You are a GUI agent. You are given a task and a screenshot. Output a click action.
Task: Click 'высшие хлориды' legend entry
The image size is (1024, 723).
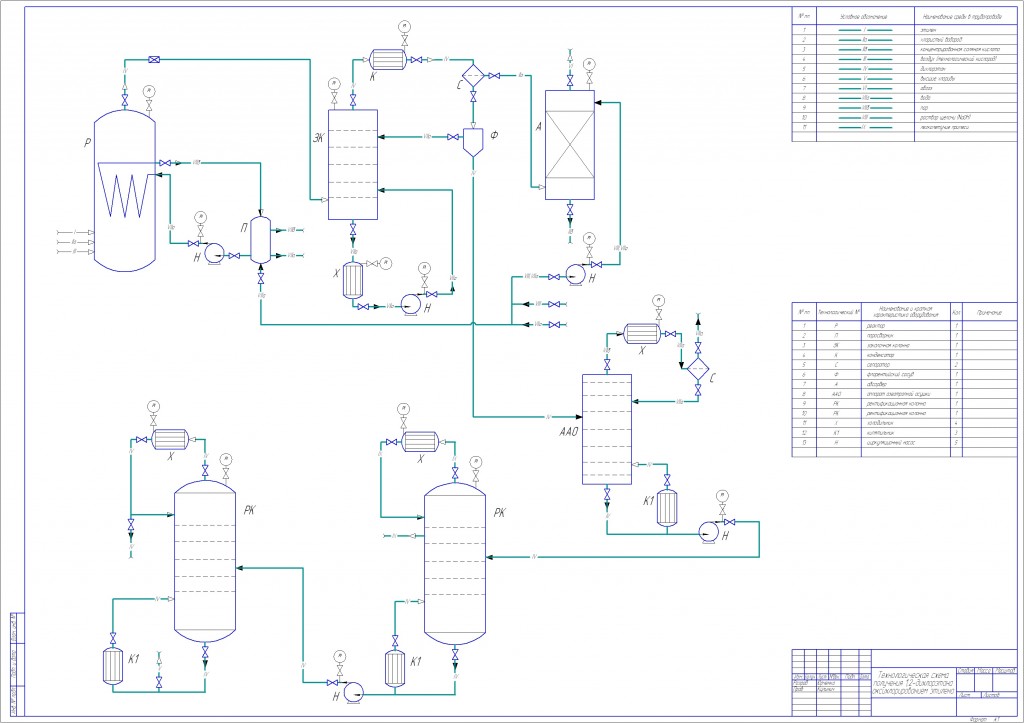point(937,78)
